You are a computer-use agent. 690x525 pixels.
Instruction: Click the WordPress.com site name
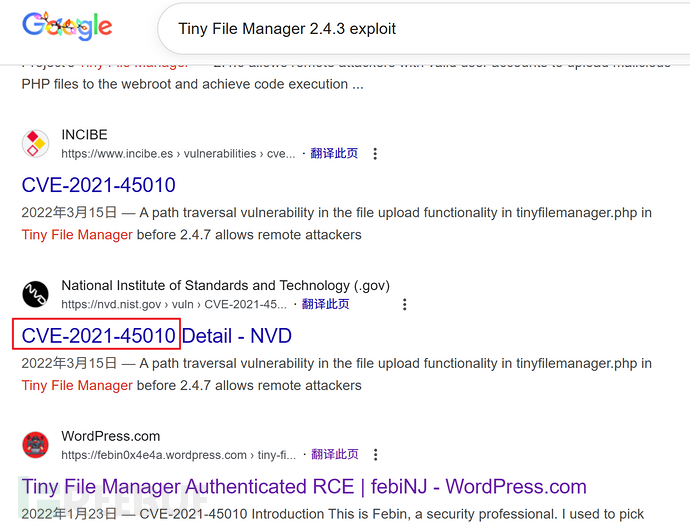110,436
